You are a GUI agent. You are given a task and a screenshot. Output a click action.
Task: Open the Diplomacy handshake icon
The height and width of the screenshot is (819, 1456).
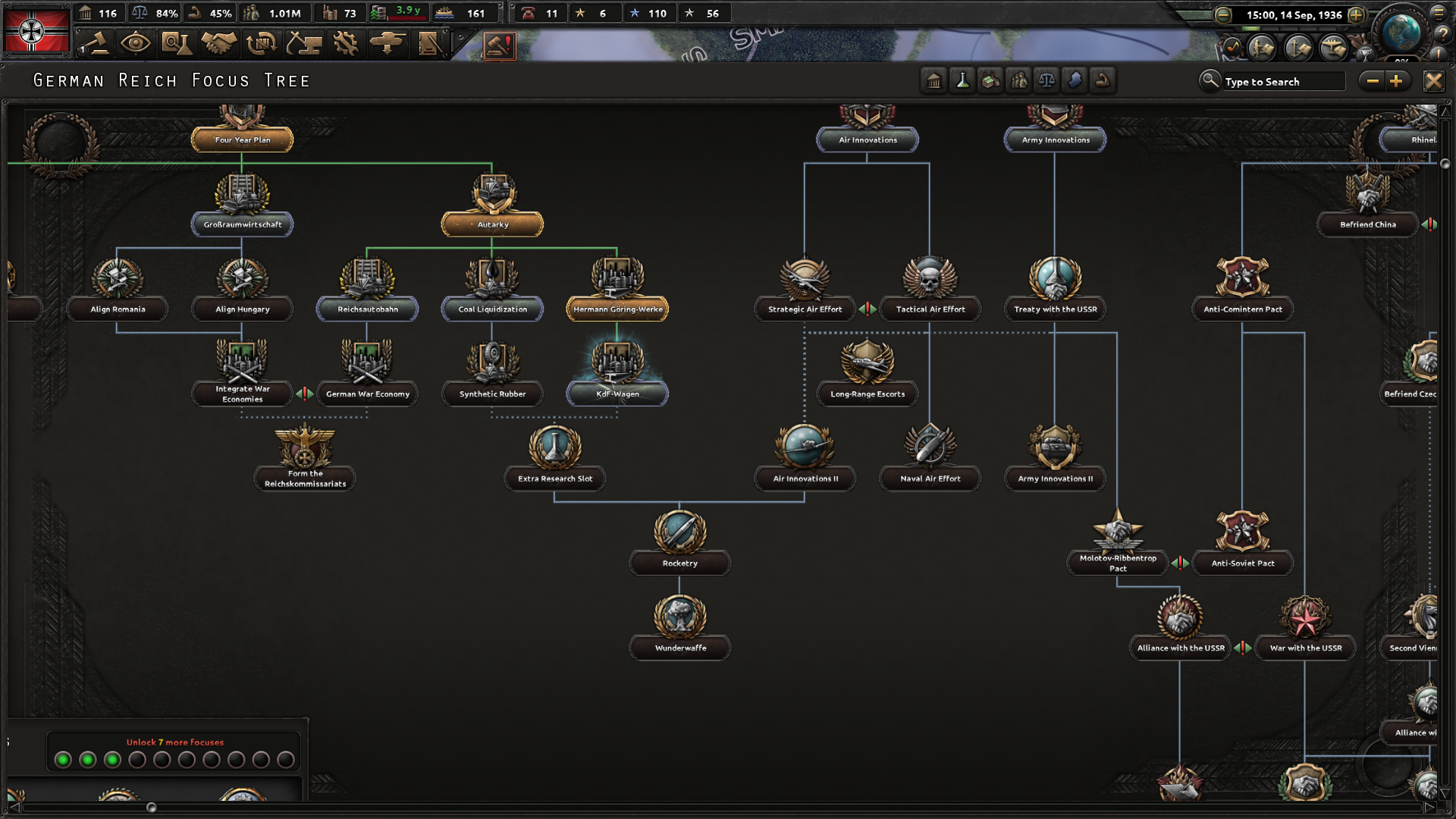[x=218, y=44]
